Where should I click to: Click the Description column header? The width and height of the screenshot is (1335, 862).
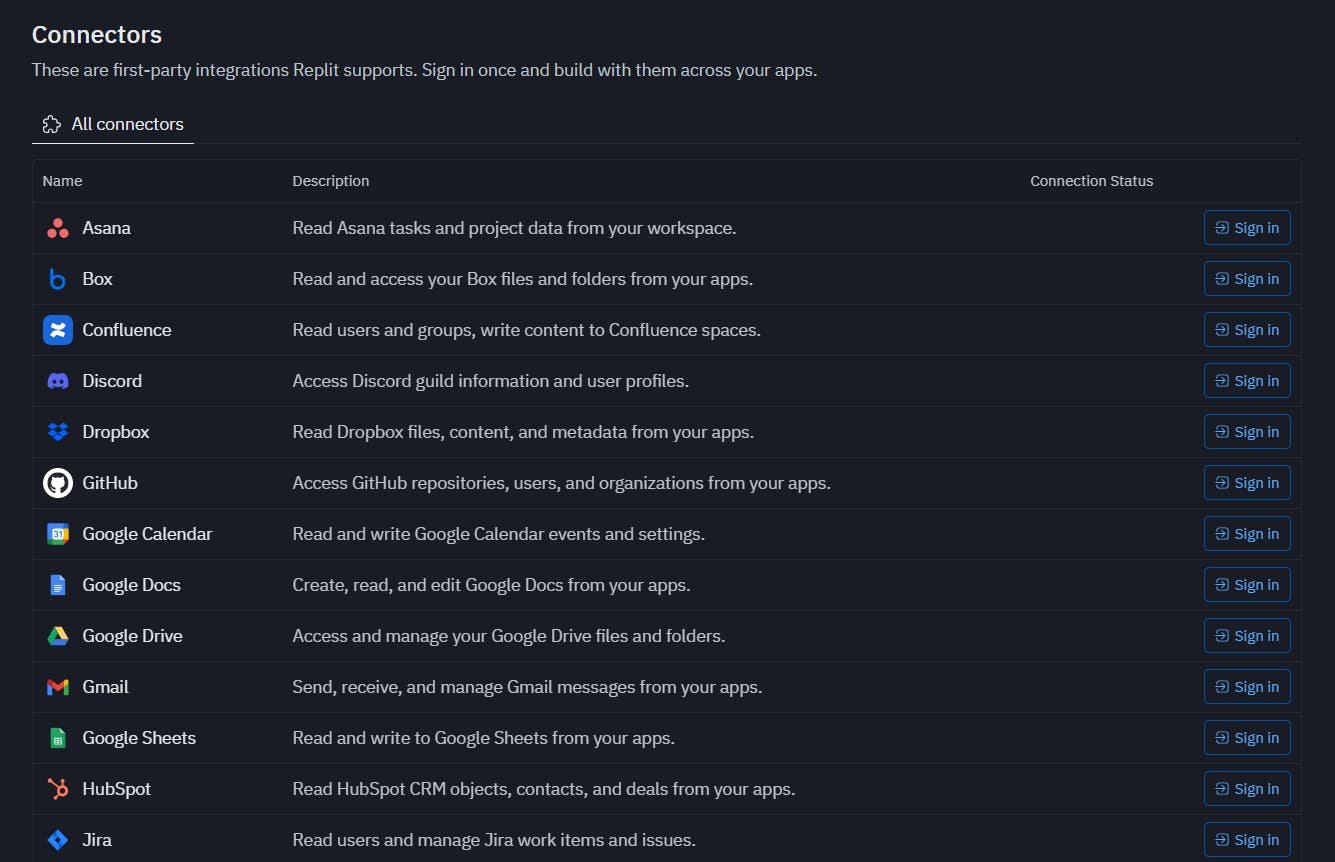(330, 181)
